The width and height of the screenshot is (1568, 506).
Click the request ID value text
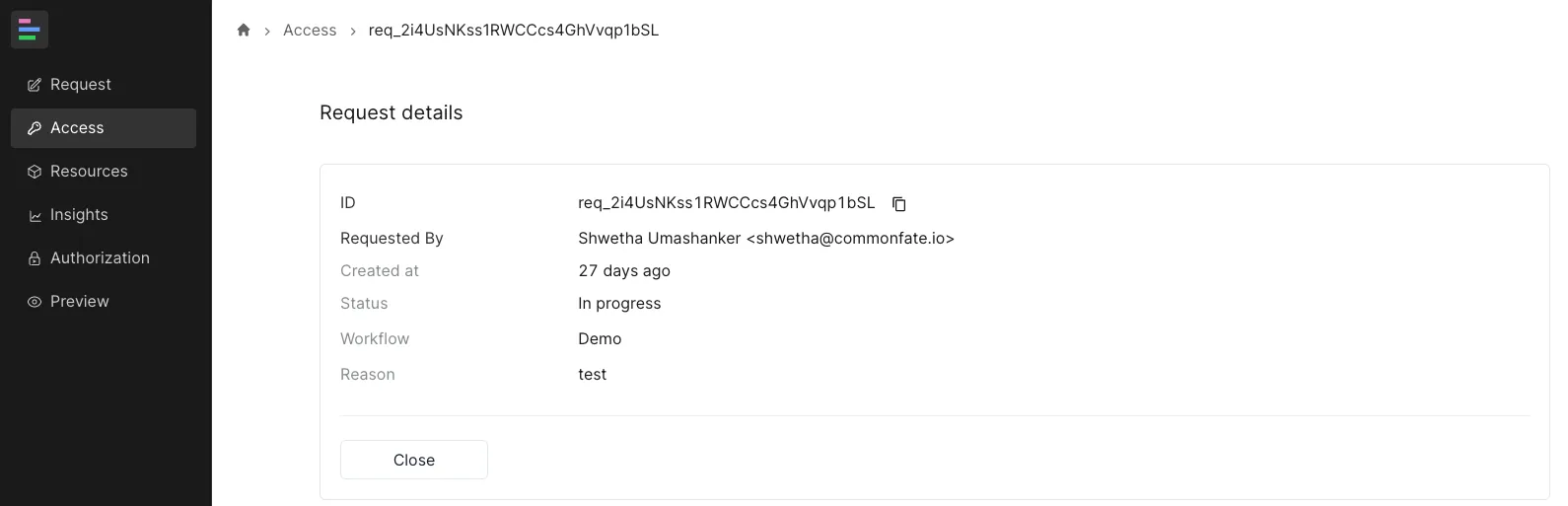tap(726, 203)
